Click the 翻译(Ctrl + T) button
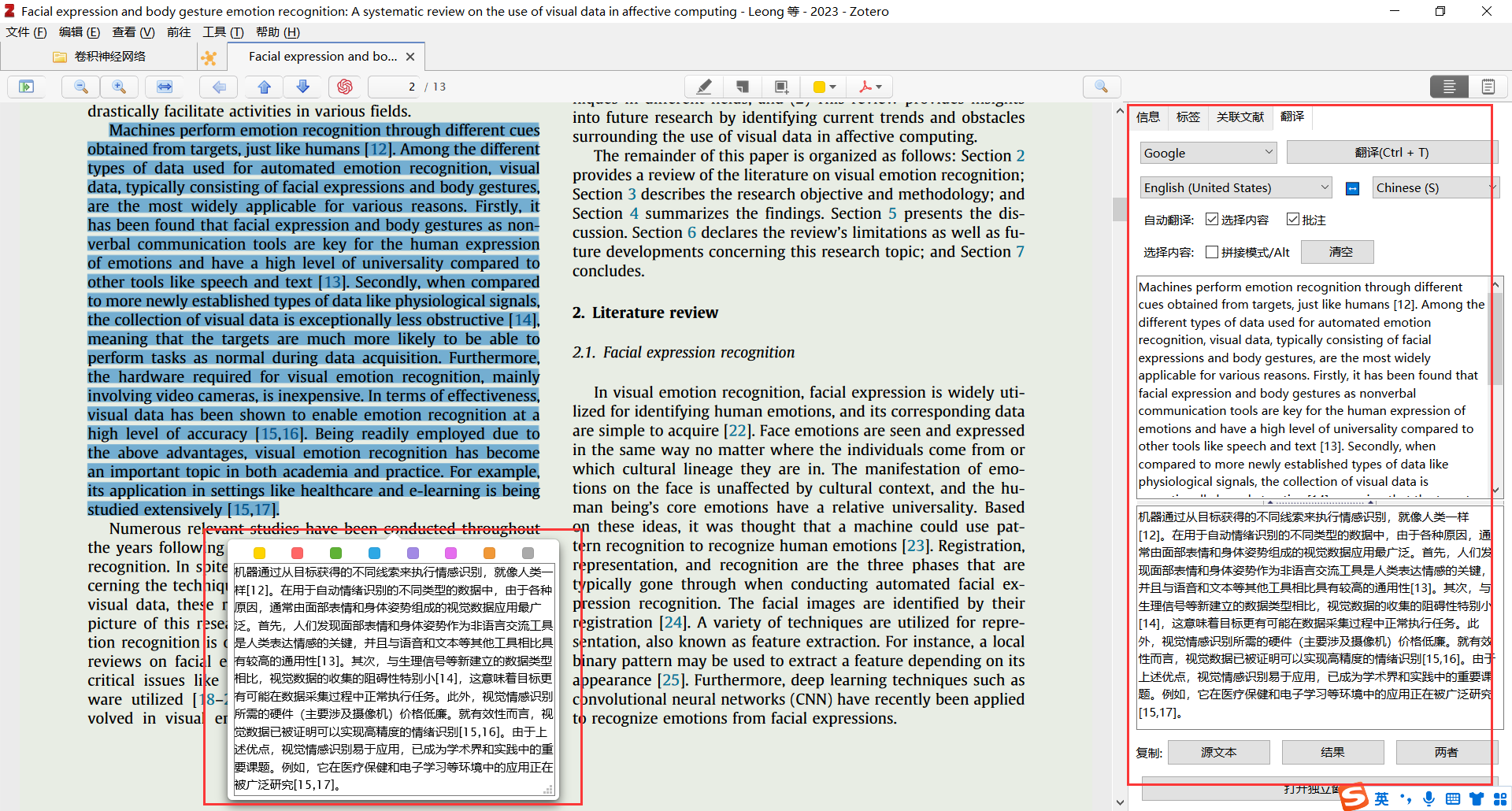This screenshot has width=1512, height=811. (x=1392, y=153)
